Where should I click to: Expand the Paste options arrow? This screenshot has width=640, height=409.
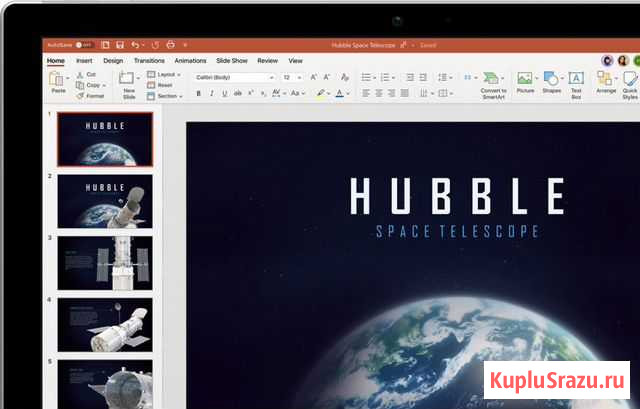point(68,78)
